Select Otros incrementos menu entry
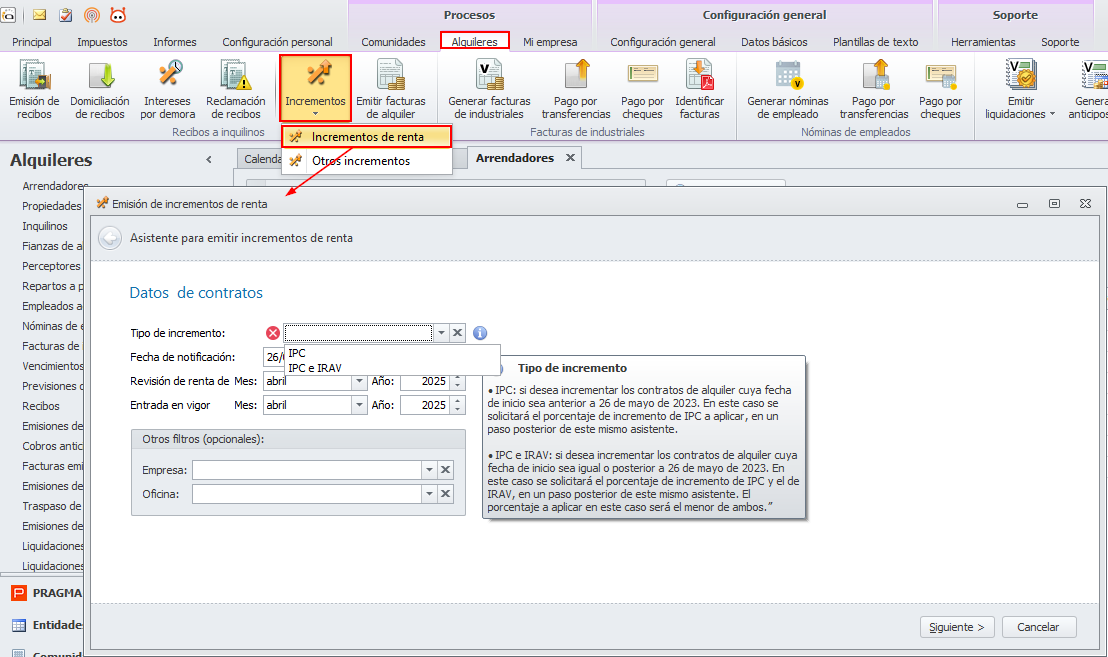1108x657 pixels. (x=360, y=161)
